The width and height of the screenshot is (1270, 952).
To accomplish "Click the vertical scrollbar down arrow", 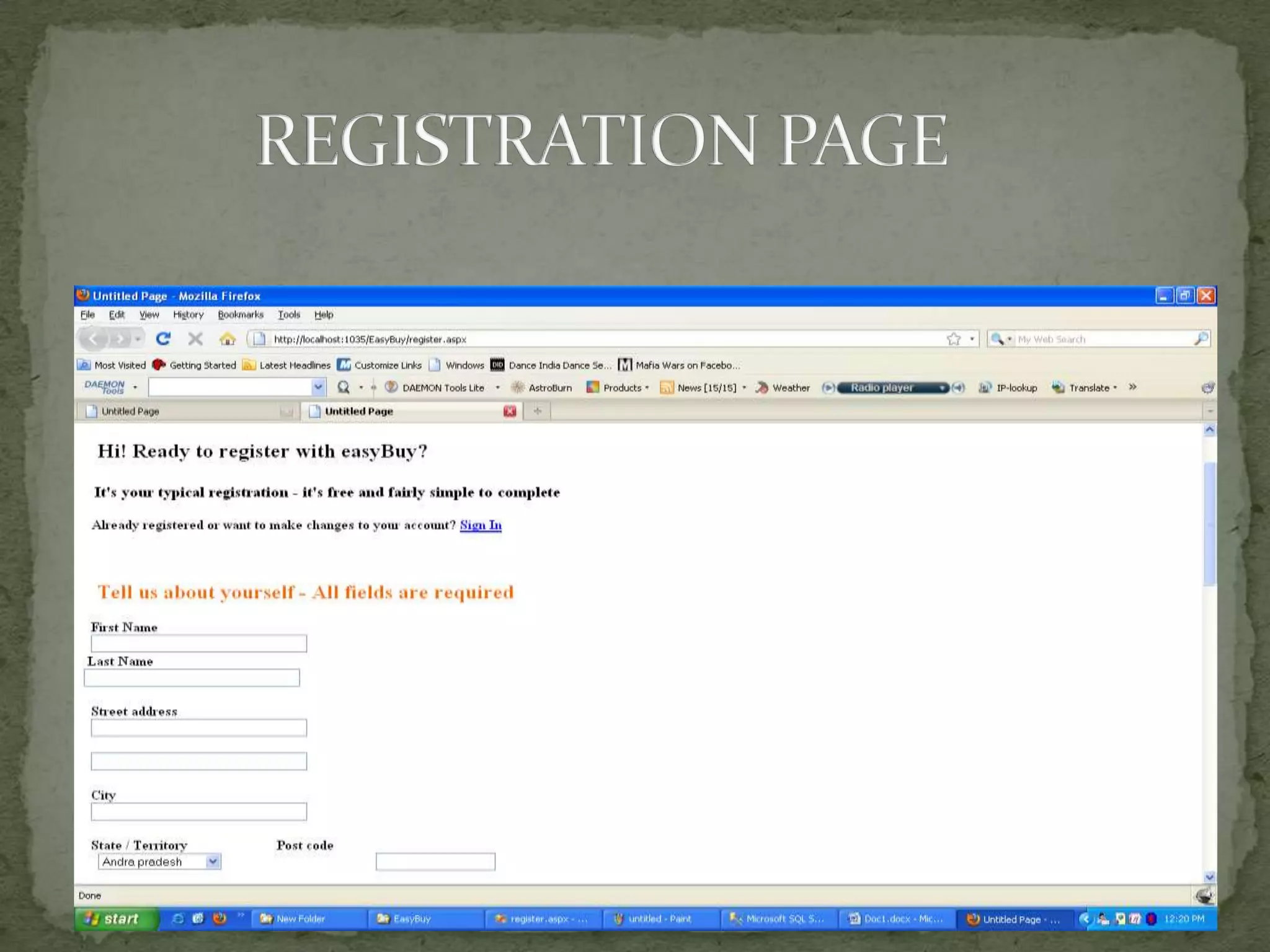I will [x=1209, y=876].
